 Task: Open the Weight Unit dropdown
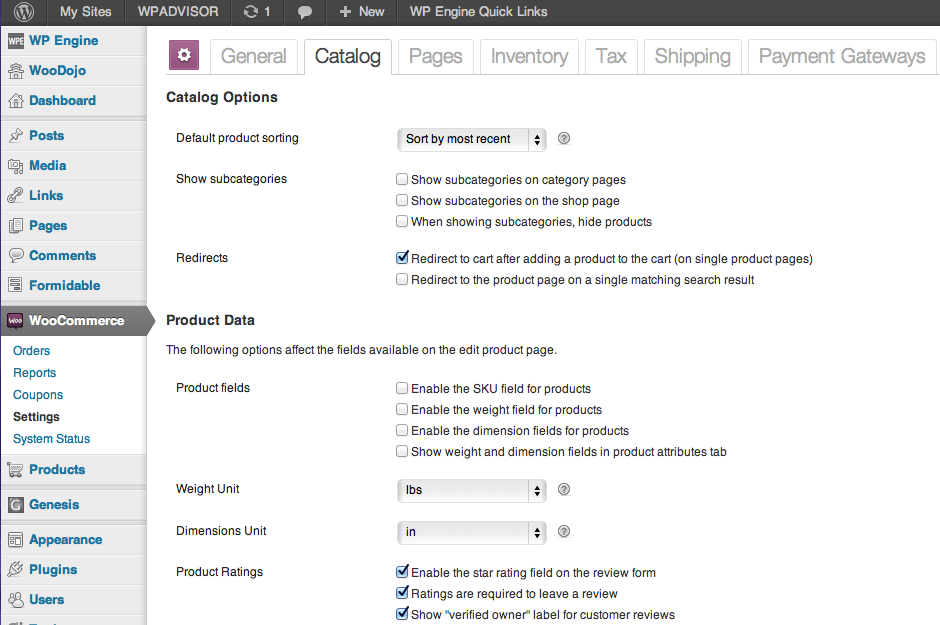(x=471, y=490)
